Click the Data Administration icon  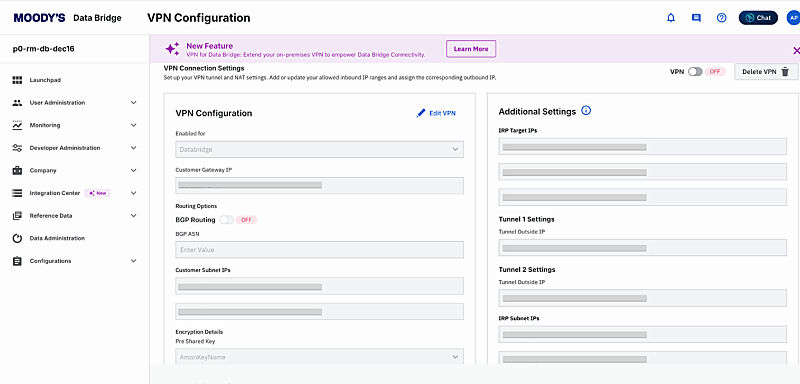point(17,238)
